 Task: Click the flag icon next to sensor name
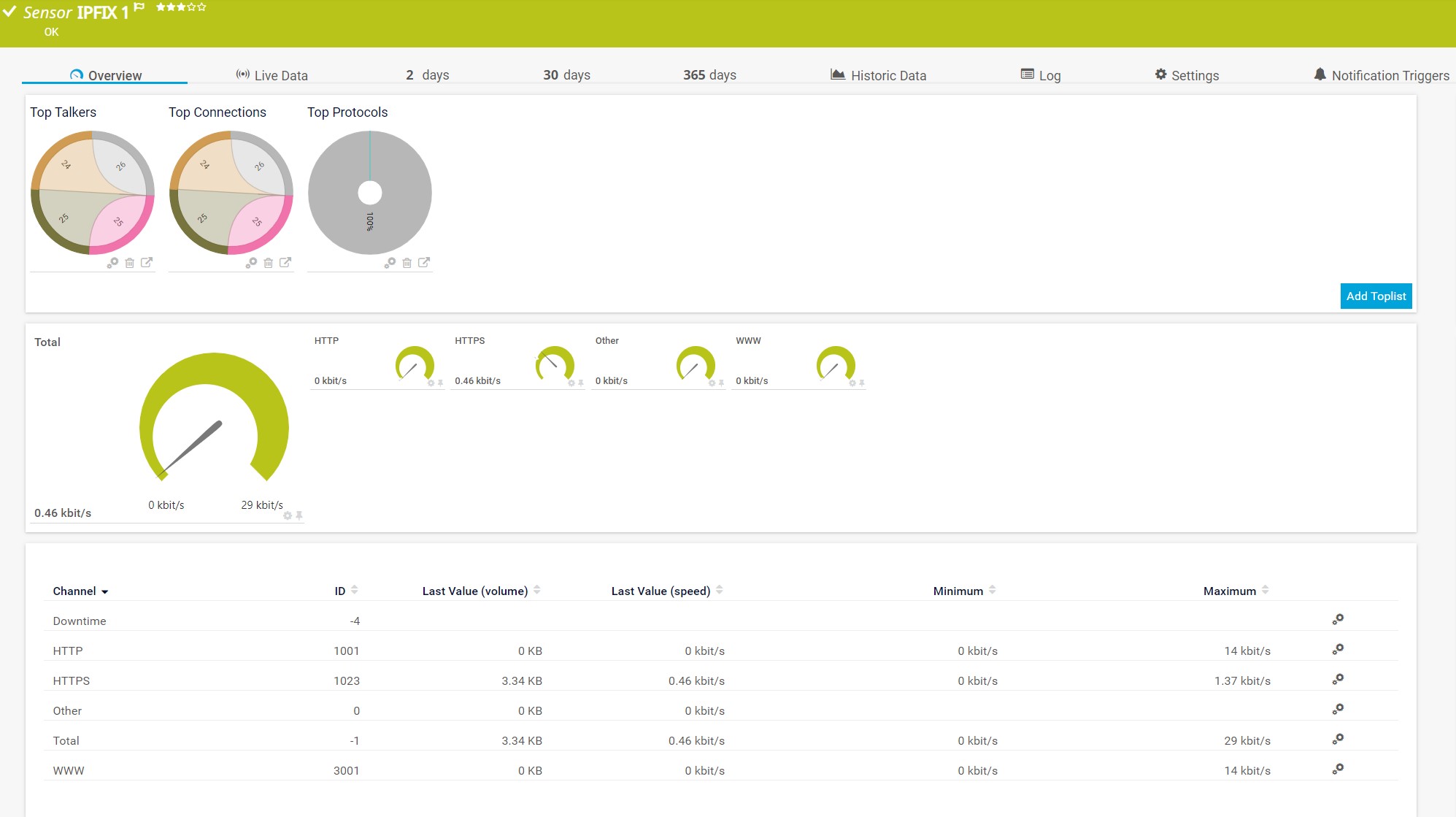click(139, 7)
